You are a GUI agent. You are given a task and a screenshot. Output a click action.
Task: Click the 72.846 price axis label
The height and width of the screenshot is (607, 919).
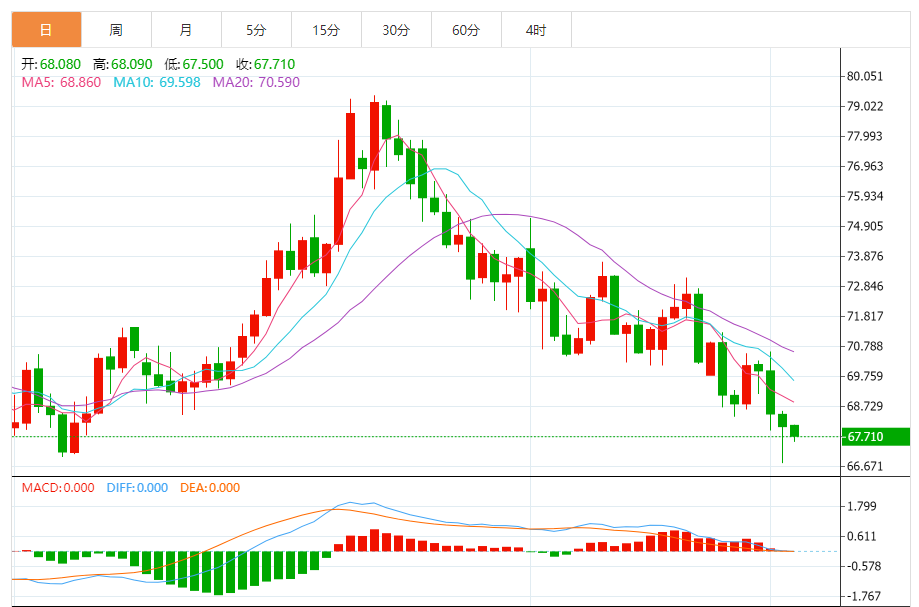tap(865, 286)
